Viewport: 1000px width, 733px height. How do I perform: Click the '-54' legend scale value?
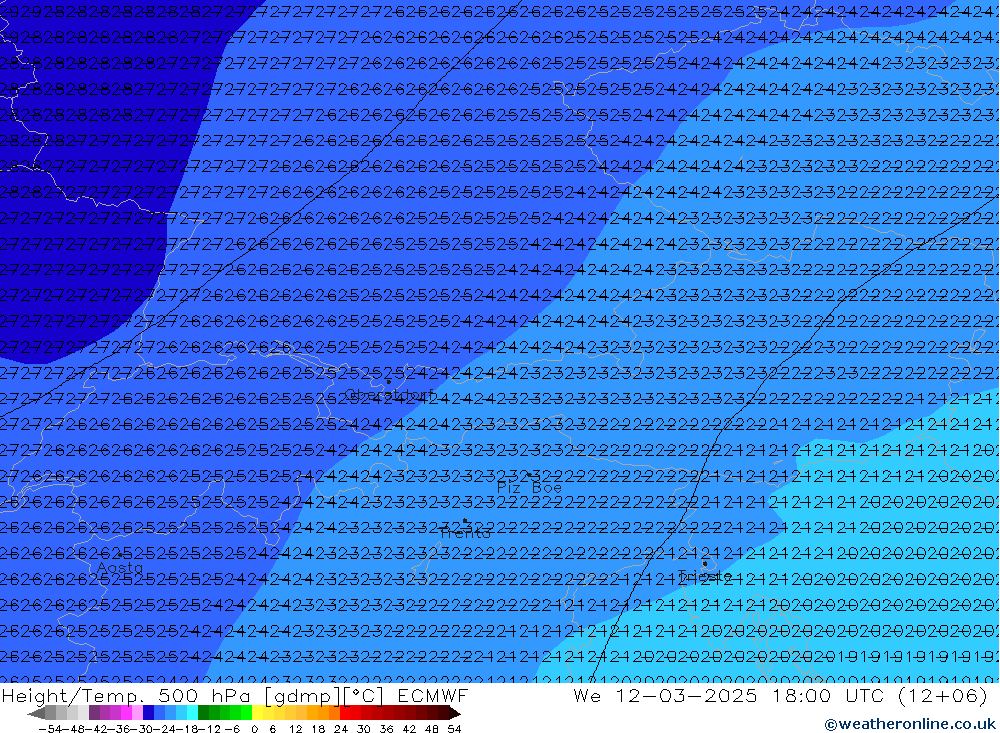click(49, 729)
